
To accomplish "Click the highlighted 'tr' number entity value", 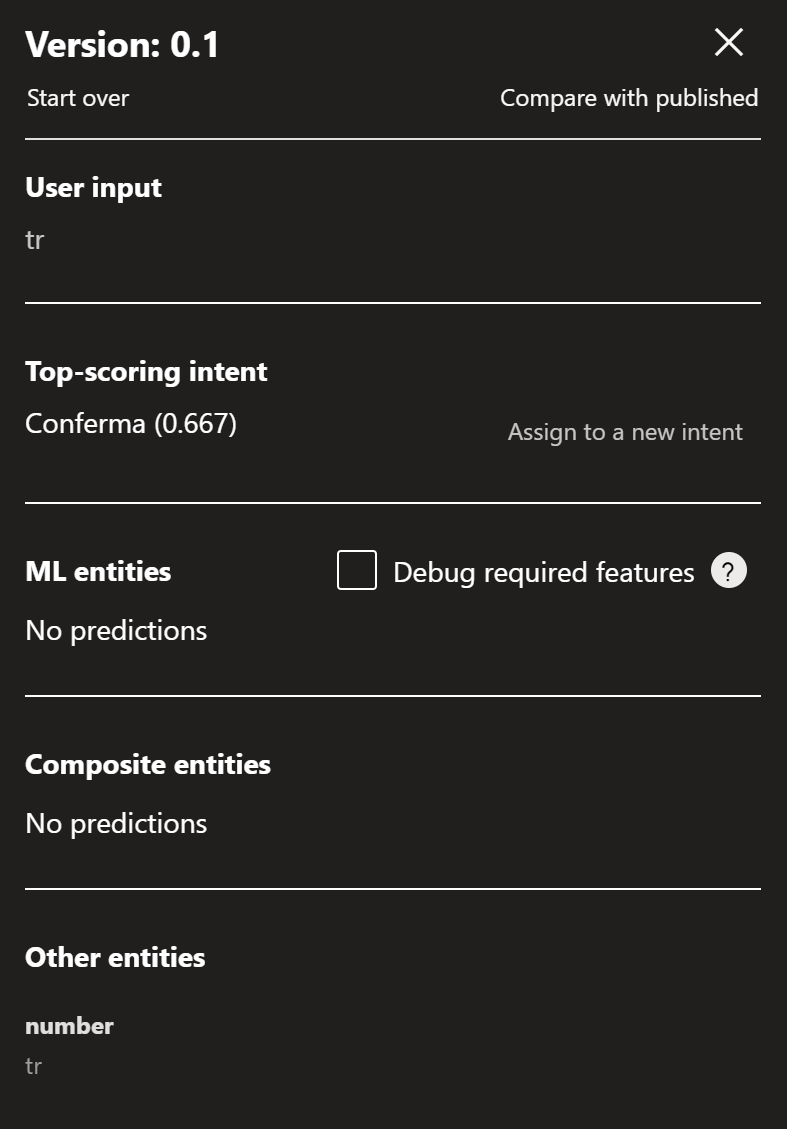I will click(x=33, y=1066).
